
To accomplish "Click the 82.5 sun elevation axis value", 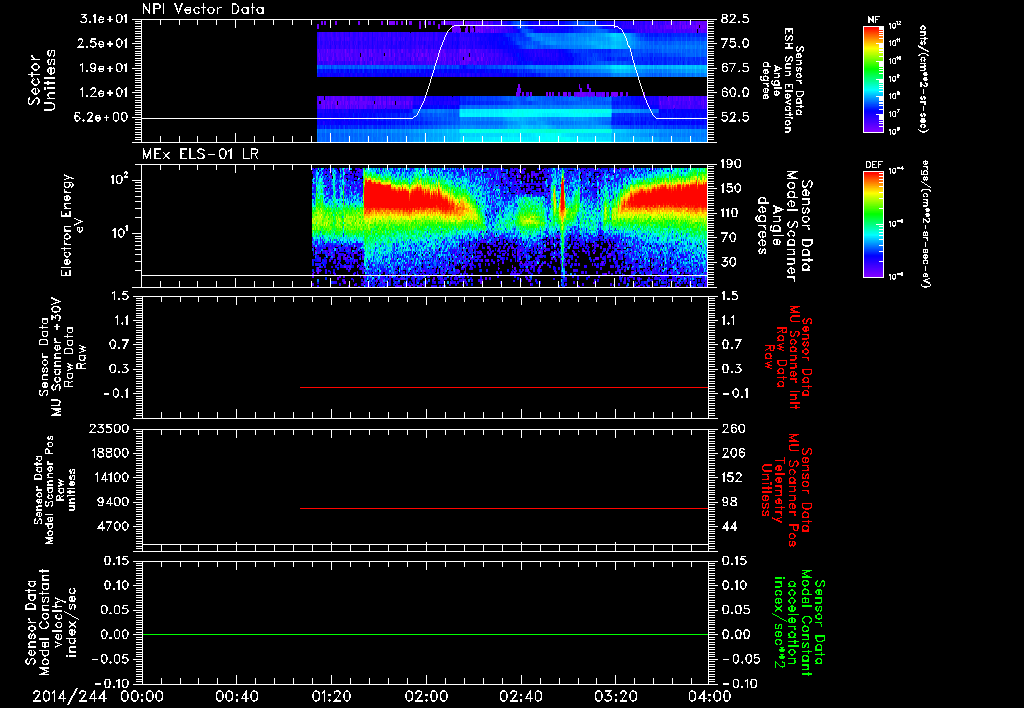I will click(x=735, y=19).
